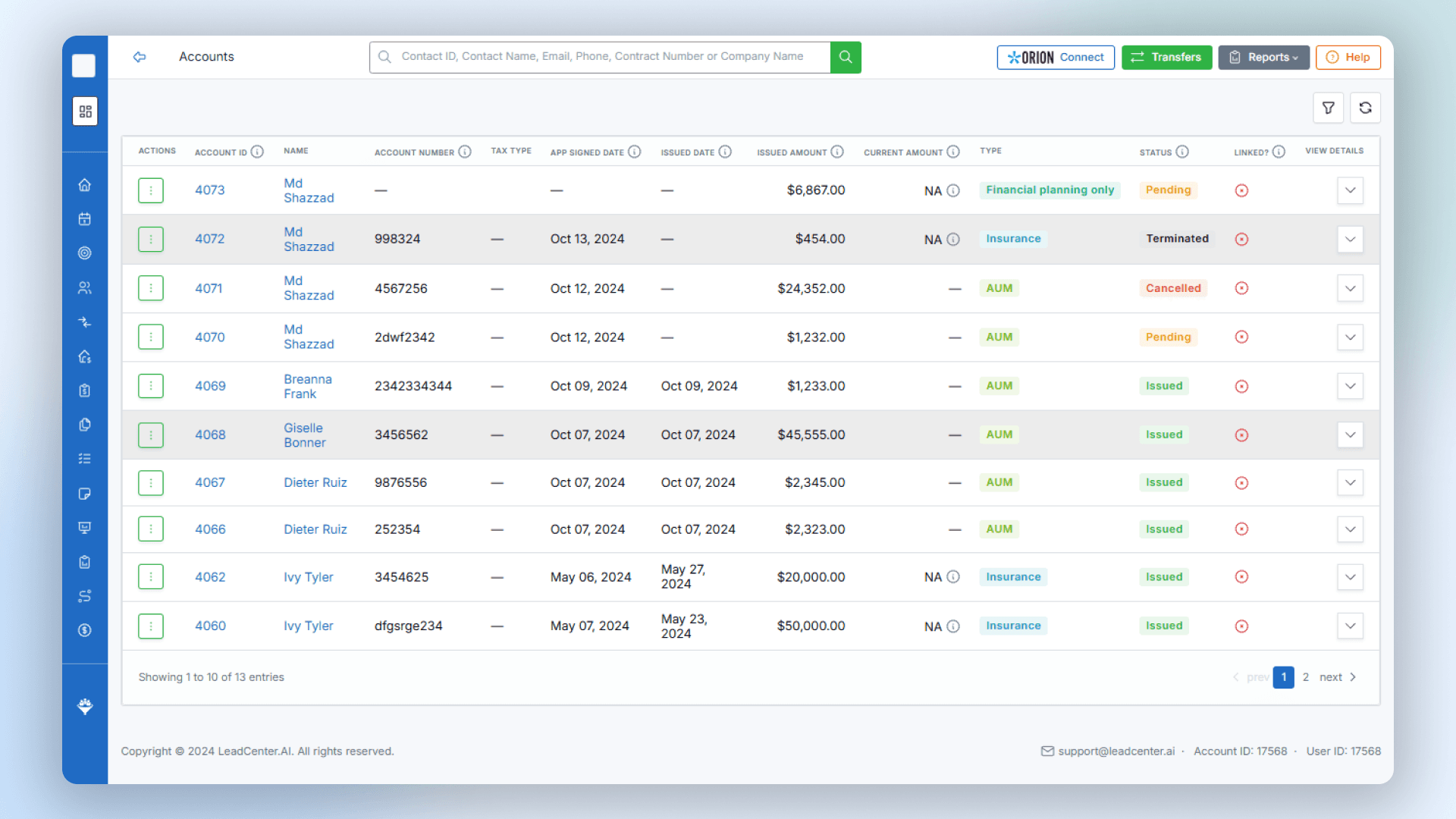Open the copy documents icon in the sidebar
This screenshot has height=819, width=1456.
point(85,425)
